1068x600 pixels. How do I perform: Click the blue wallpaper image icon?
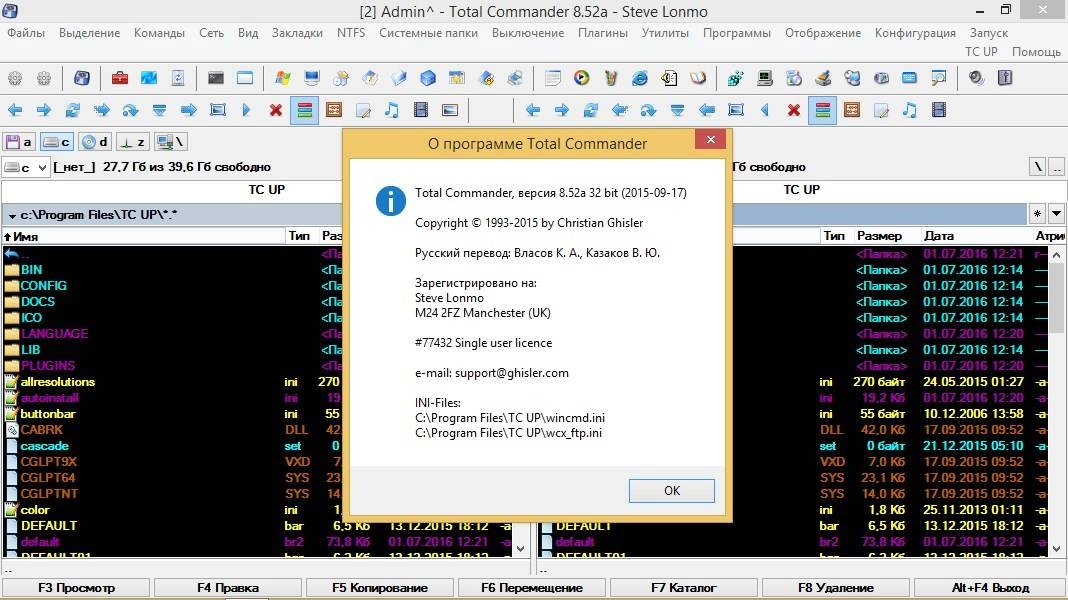(x=148, y=78)
